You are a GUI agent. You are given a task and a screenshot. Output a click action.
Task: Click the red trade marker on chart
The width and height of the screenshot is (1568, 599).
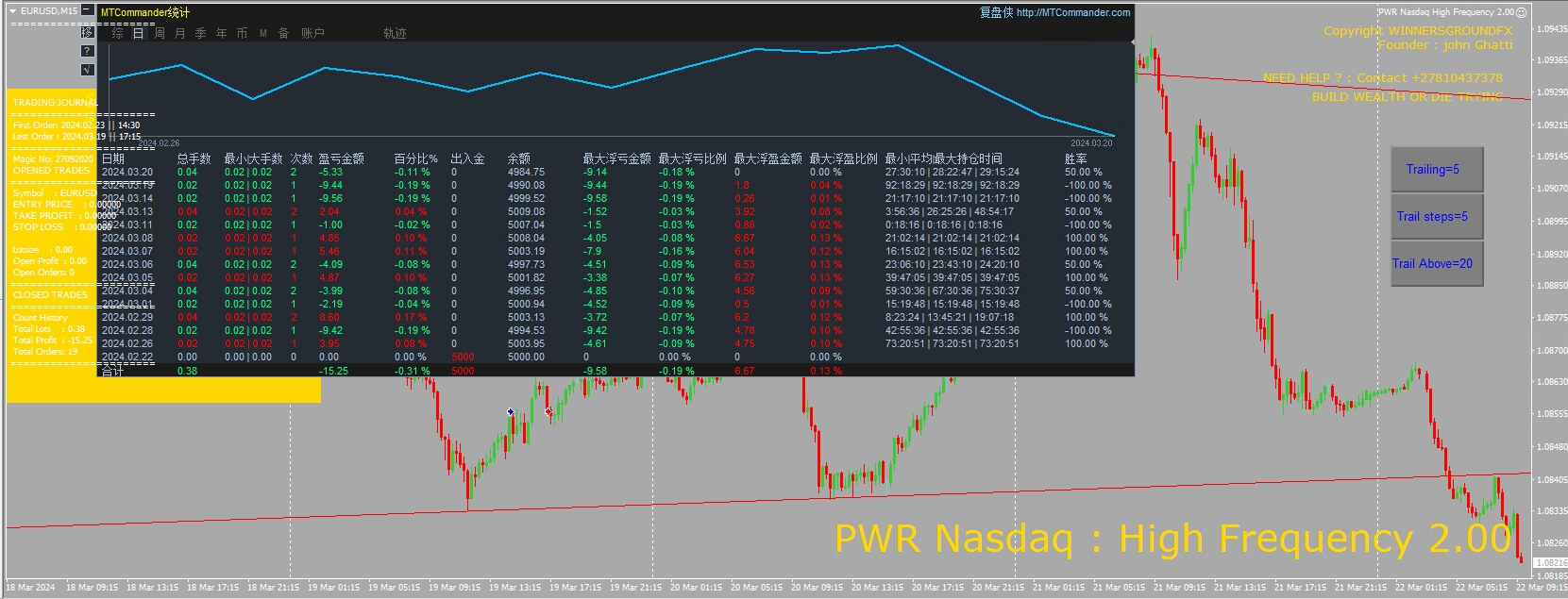pyautogui.click(x=548, y=411)
